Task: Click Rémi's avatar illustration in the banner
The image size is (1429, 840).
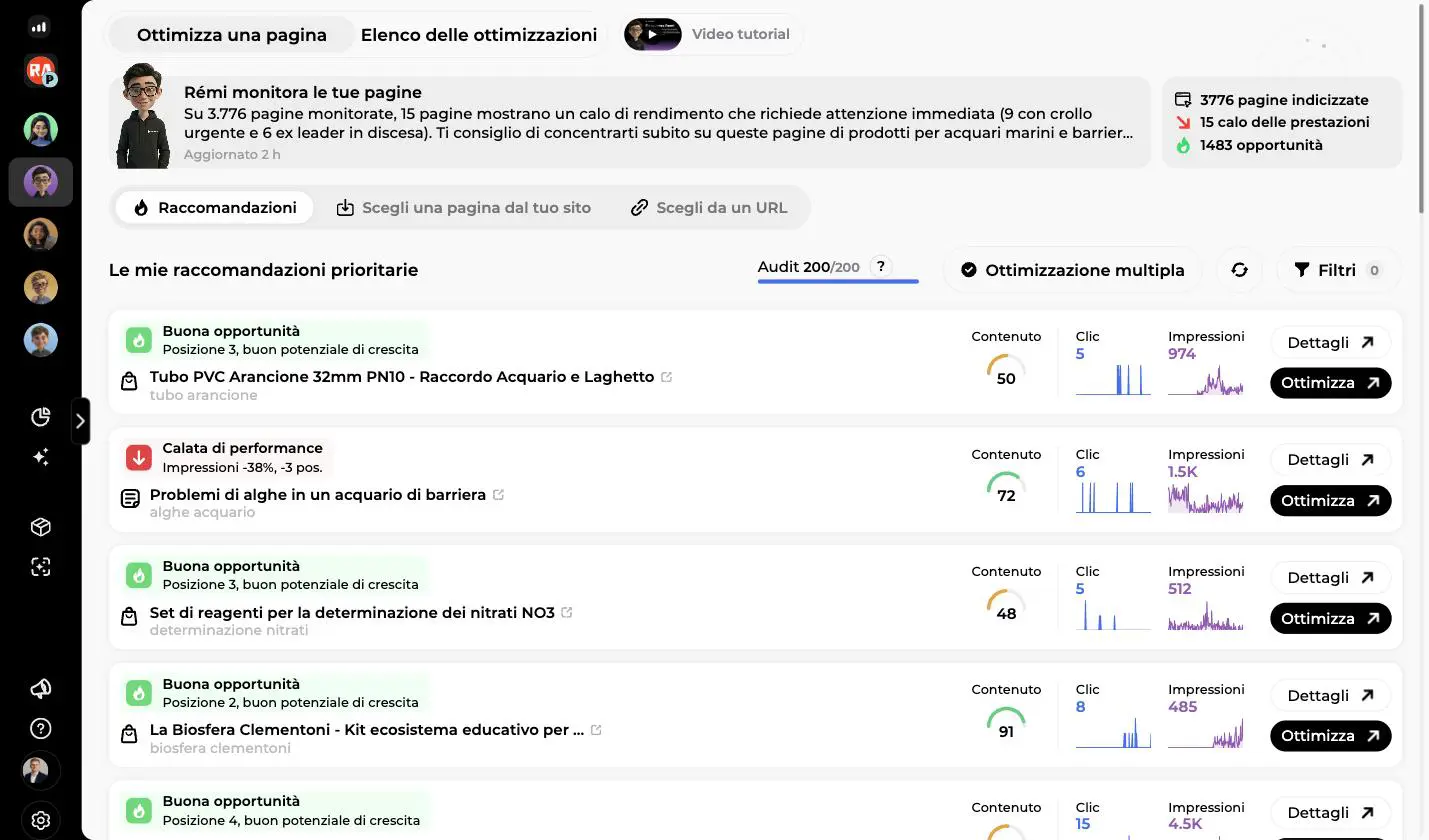Action: coord(144,116)
